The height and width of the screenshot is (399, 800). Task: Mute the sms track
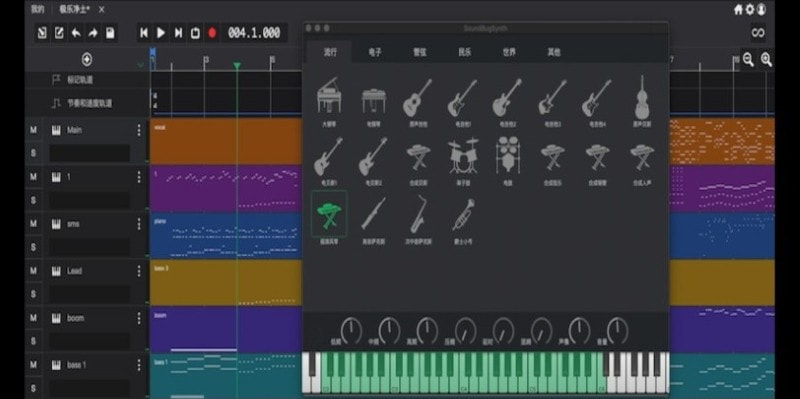coord(33,224)
